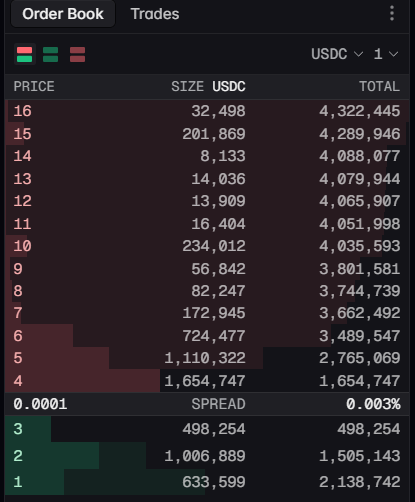Click total 4,088,077
415x502 pixels.
pyautogui.click(x=360, y=156)
